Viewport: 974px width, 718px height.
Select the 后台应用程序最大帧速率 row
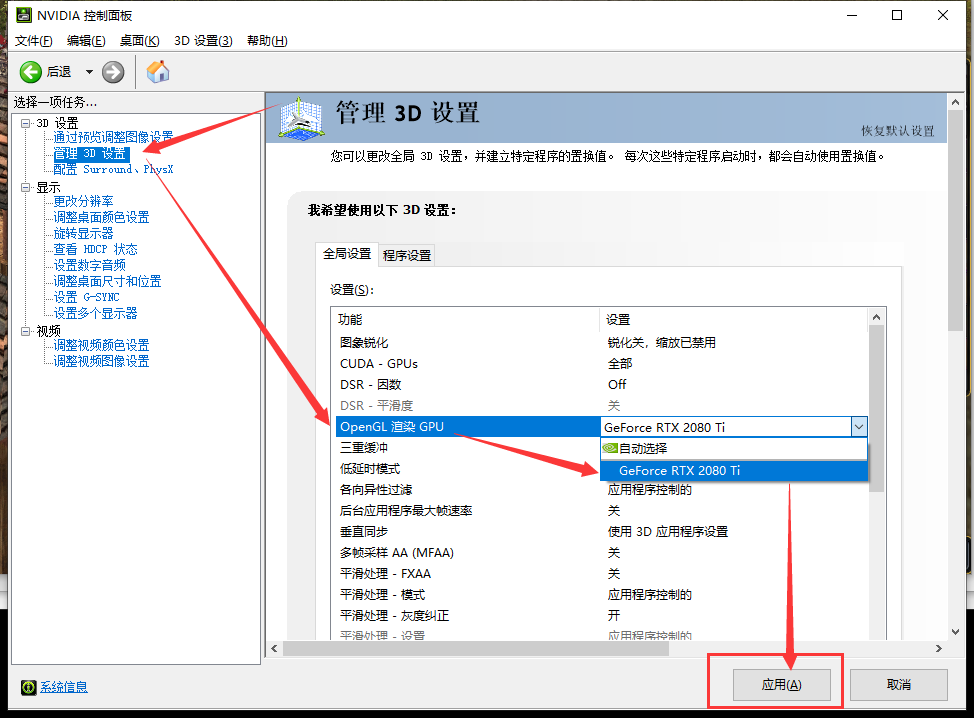coord(601,511)
